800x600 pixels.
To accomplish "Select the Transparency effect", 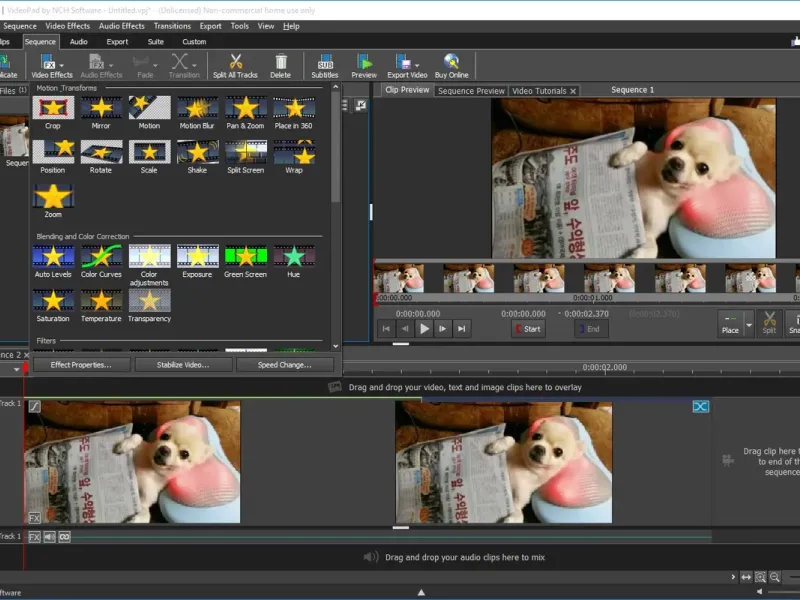I will pyautogui.click(x=149, y=300).
